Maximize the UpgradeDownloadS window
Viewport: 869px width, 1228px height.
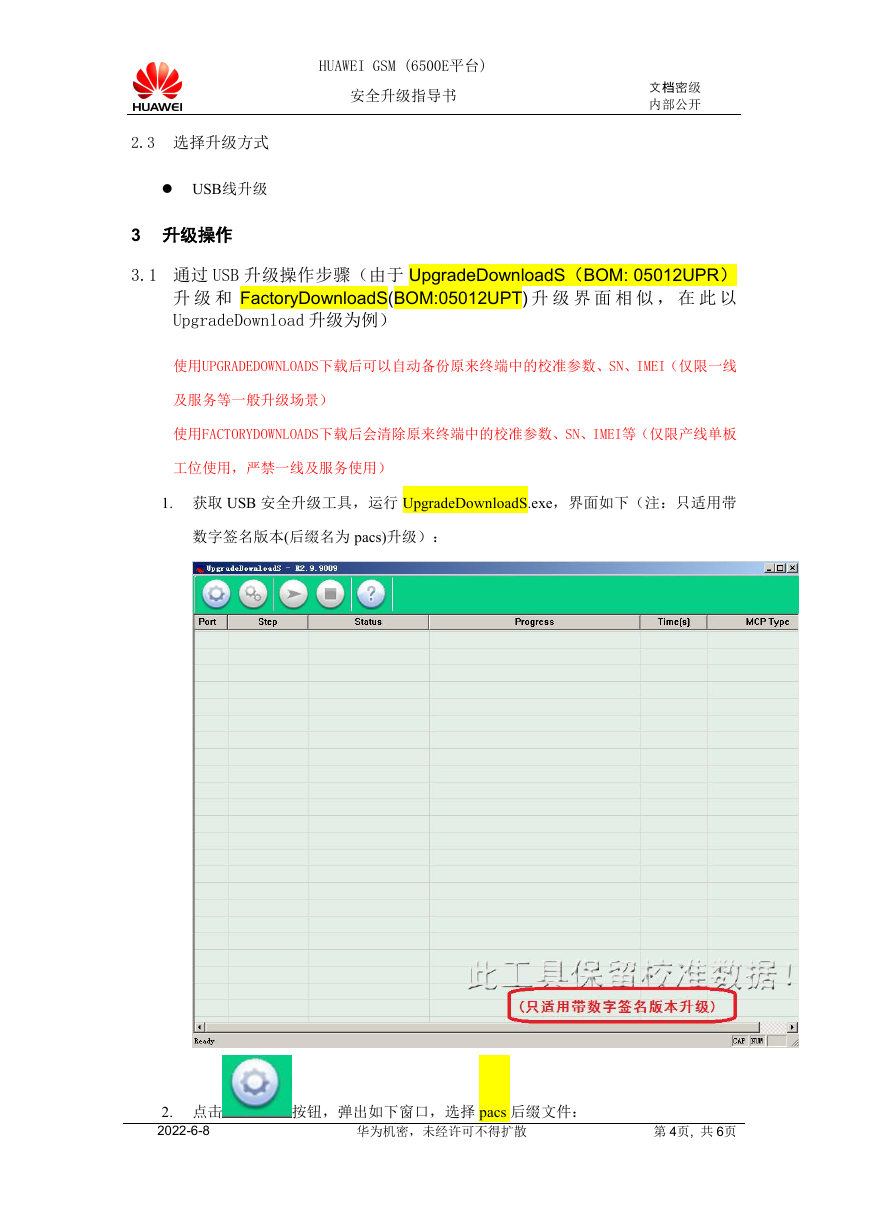coord(781,568)
